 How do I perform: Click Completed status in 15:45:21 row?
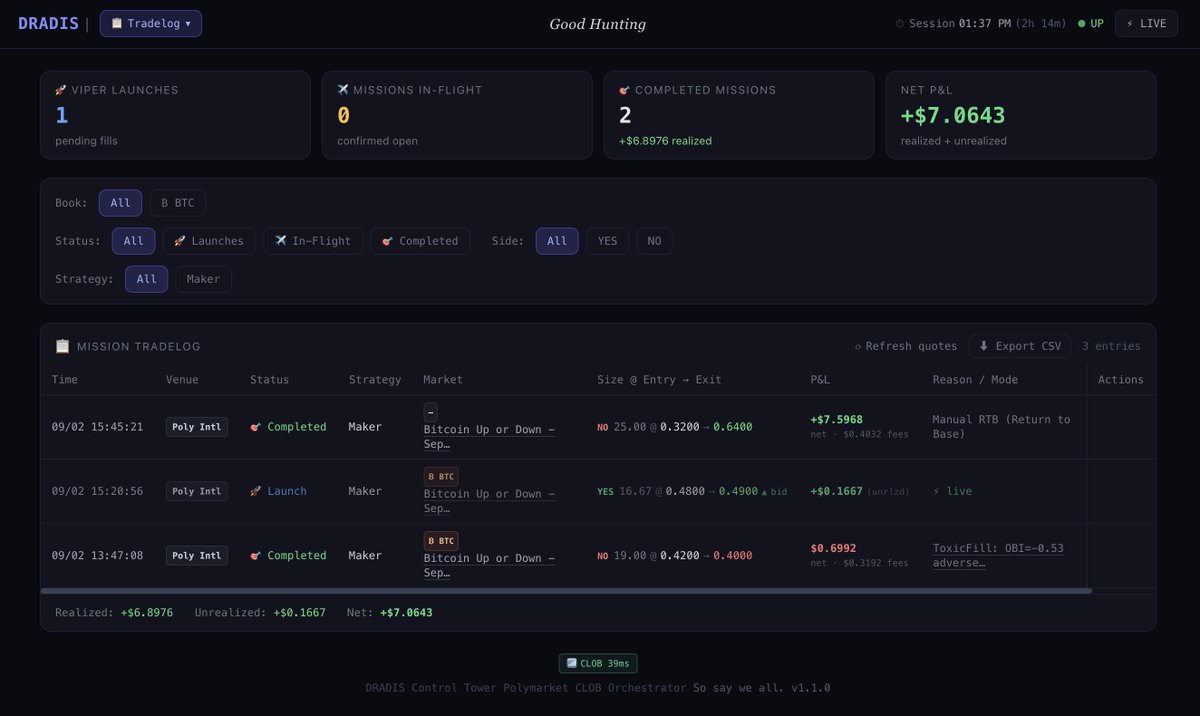click(x=288, y=427)
